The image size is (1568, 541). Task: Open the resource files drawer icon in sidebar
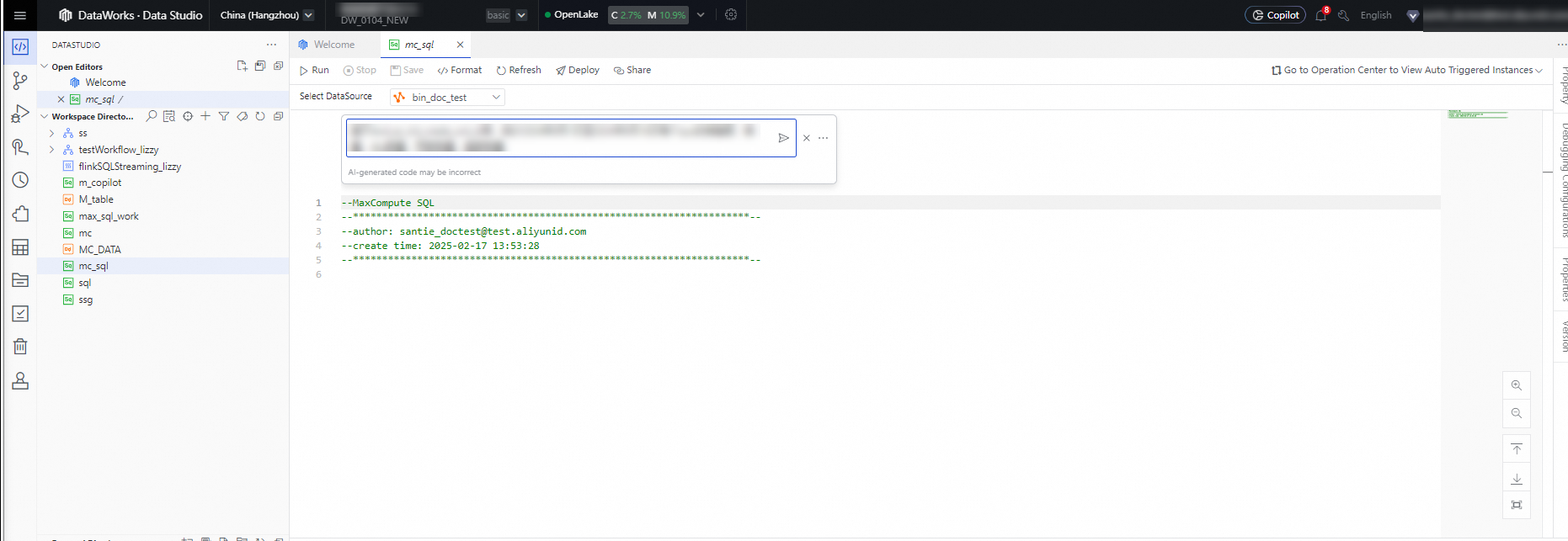[x=20, y=280]
